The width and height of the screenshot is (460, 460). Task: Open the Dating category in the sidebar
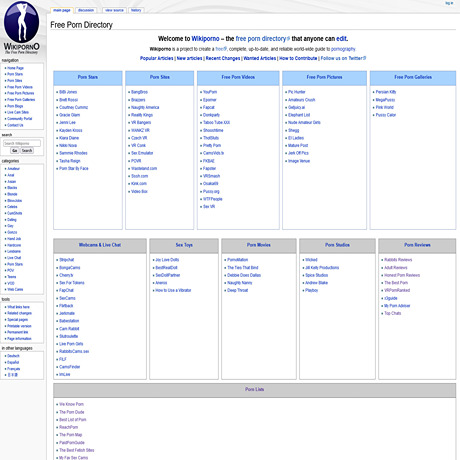[12, 220]
